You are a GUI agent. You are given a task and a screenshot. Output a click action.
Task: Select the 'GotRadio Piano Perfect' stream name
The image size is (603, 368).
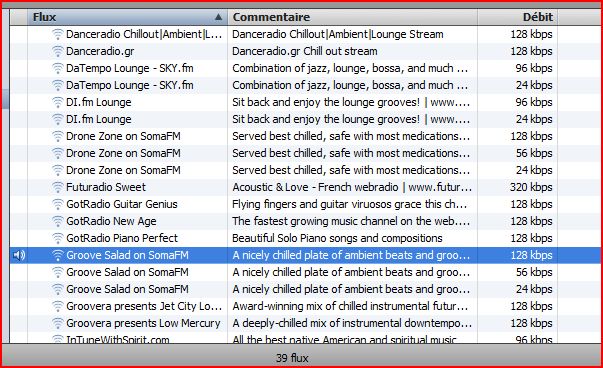(122, 238)
